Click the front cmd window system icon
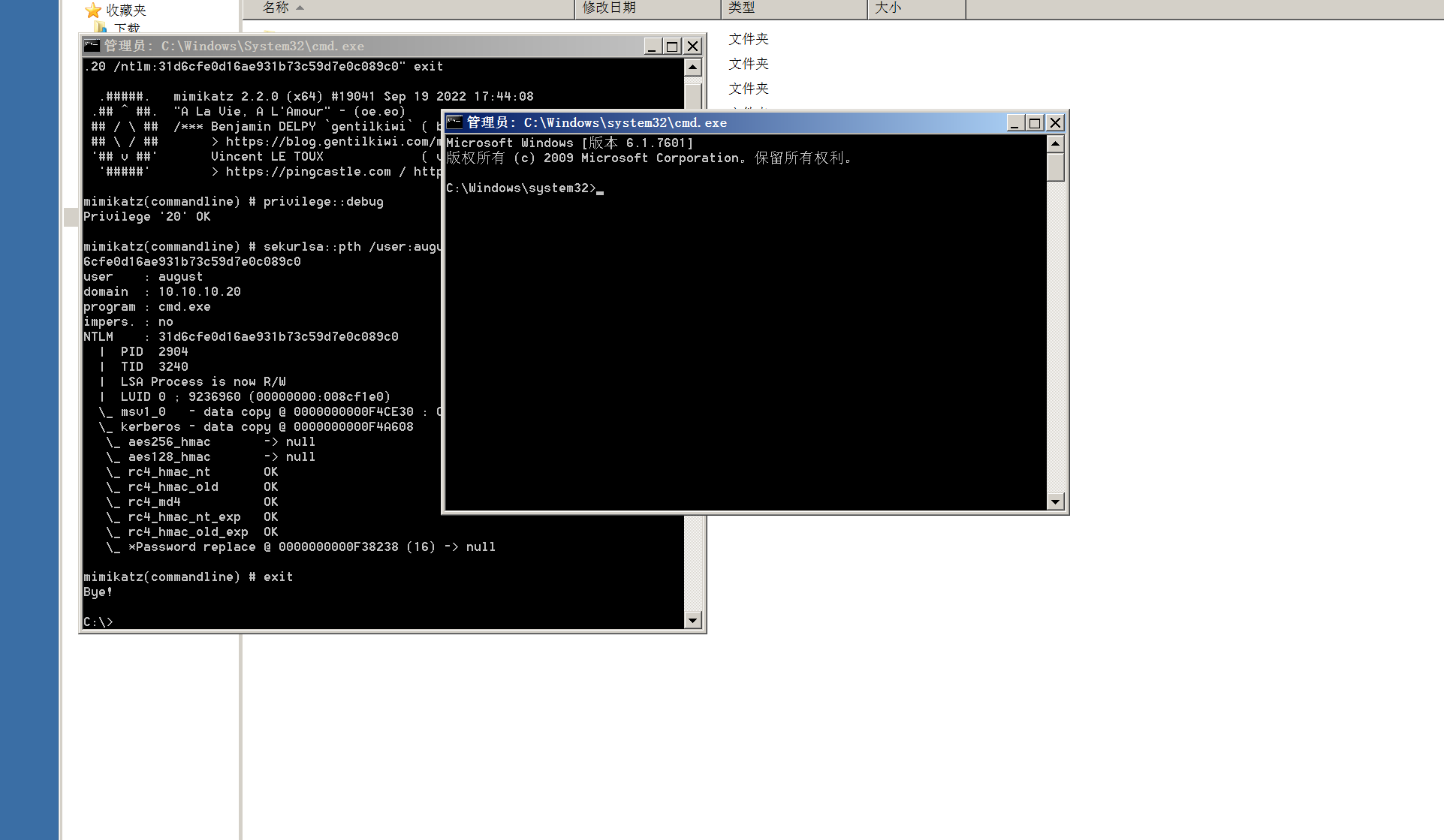This screenshot has width=1444, height=840. [x=454, y=122]
